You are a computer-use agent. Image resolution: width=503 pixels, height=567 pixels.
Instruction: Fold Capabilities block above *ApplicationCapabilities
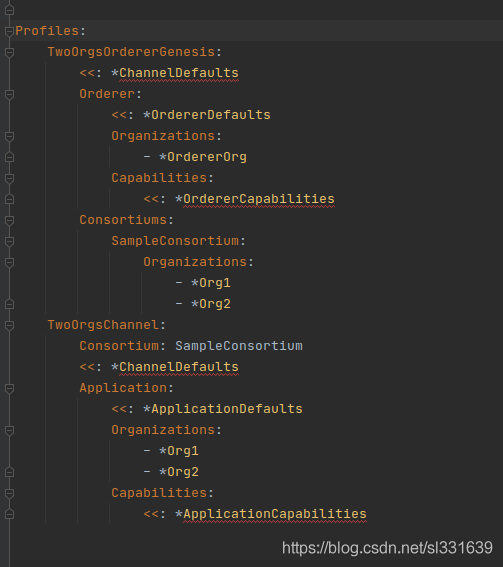click(x=9, y=493)
